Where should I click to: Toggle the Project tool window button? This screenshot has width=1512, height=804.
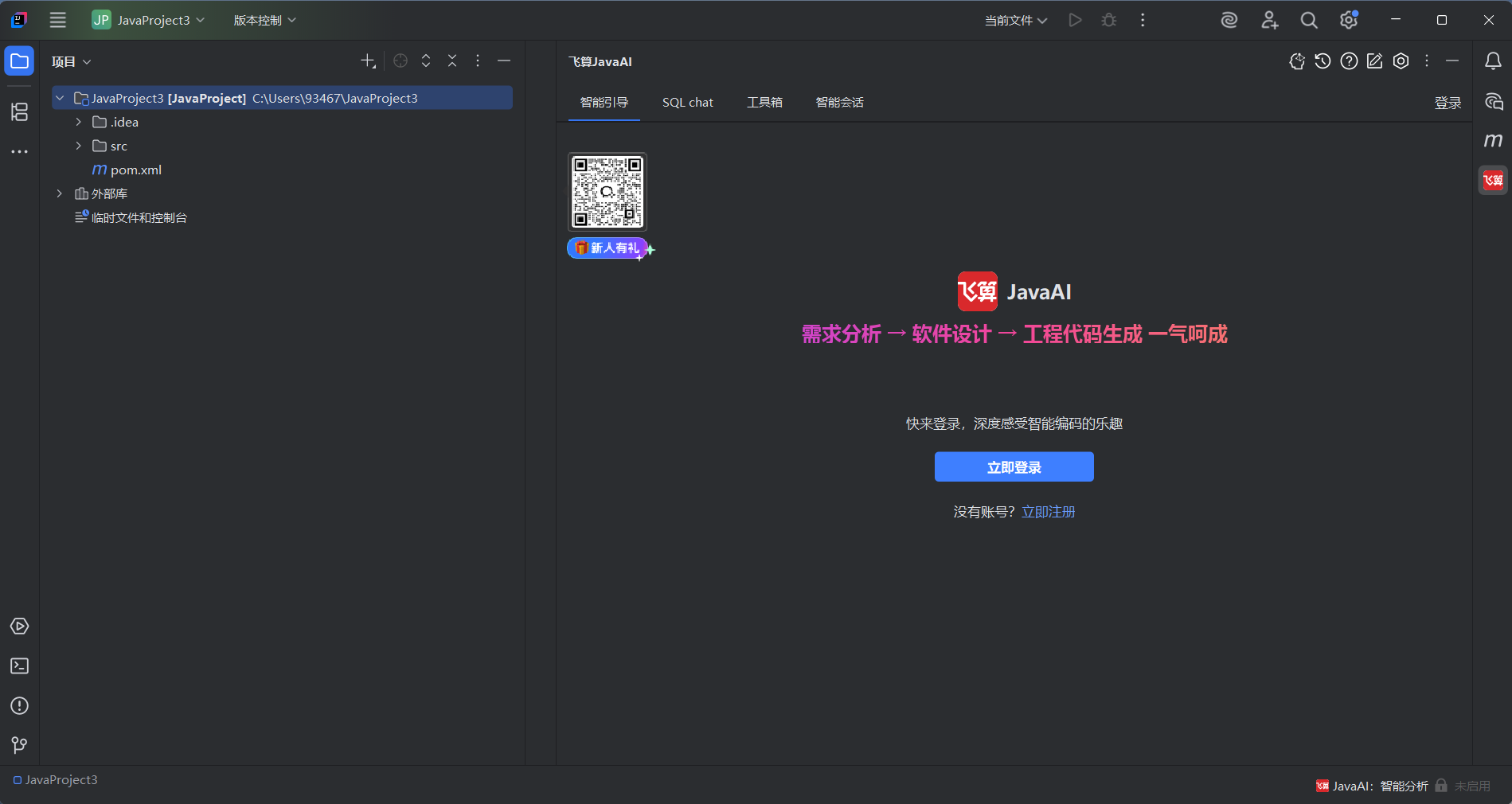(x=19, y=61)
